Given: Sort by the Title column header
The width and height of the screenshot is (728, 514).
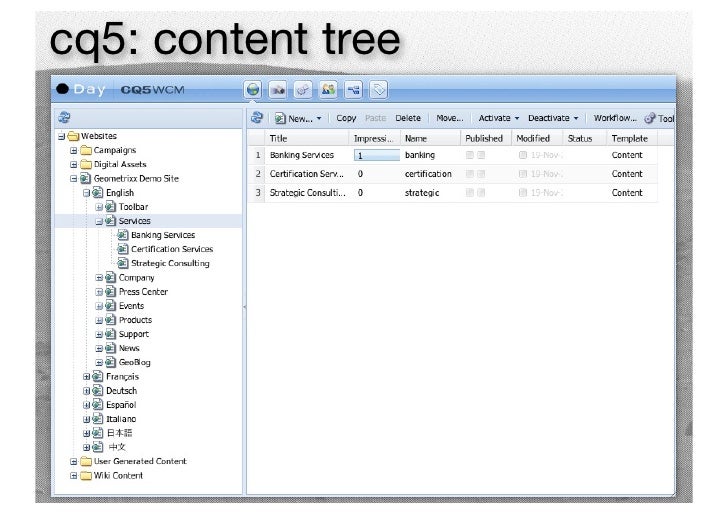Looking at the screenshot, I should pyautogui.click(x=306, y=138).
